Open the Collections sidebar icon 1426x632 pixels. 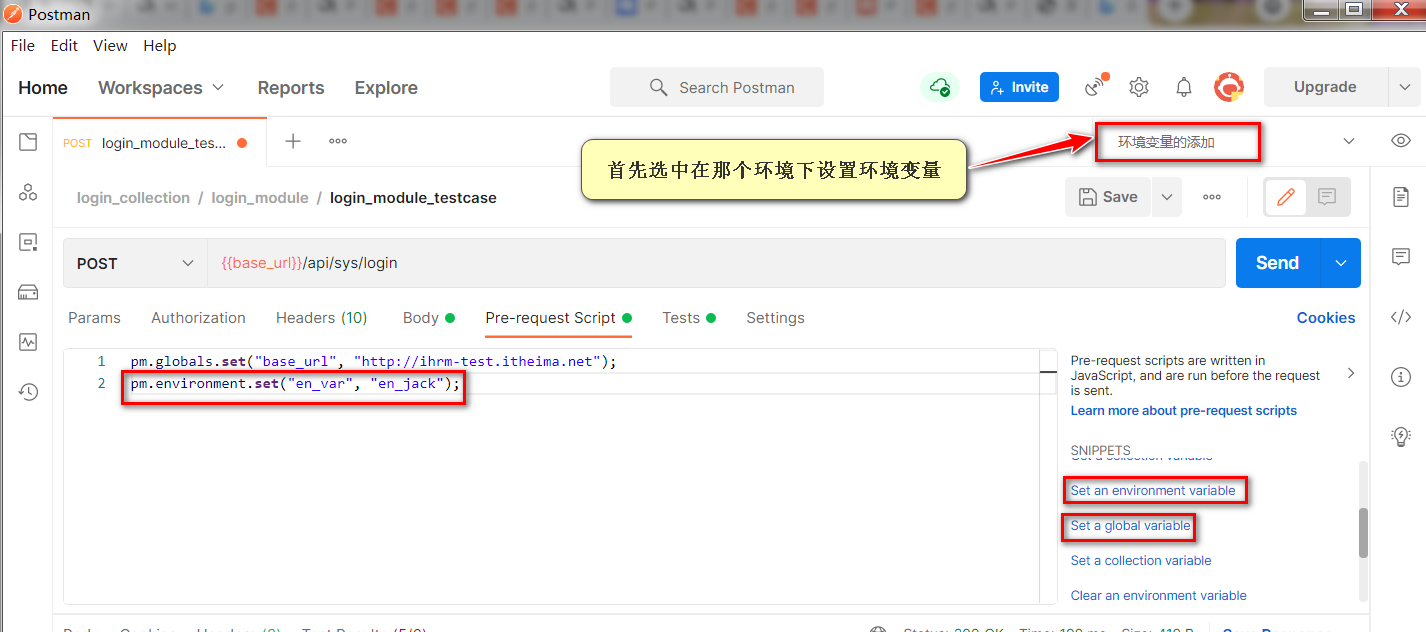pyautogui.click(x=28, y=142)
